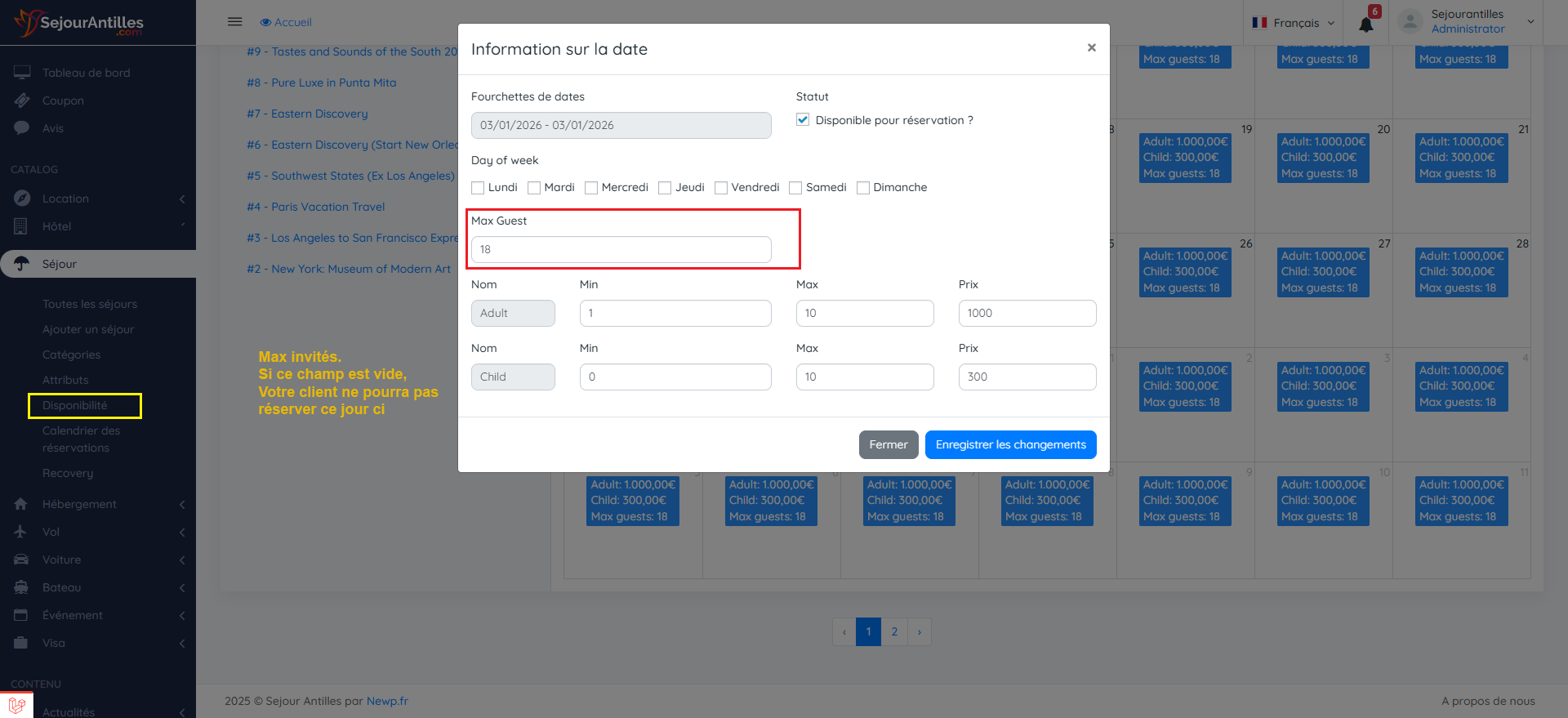Click the Max Guest input field

coord(621,249)
